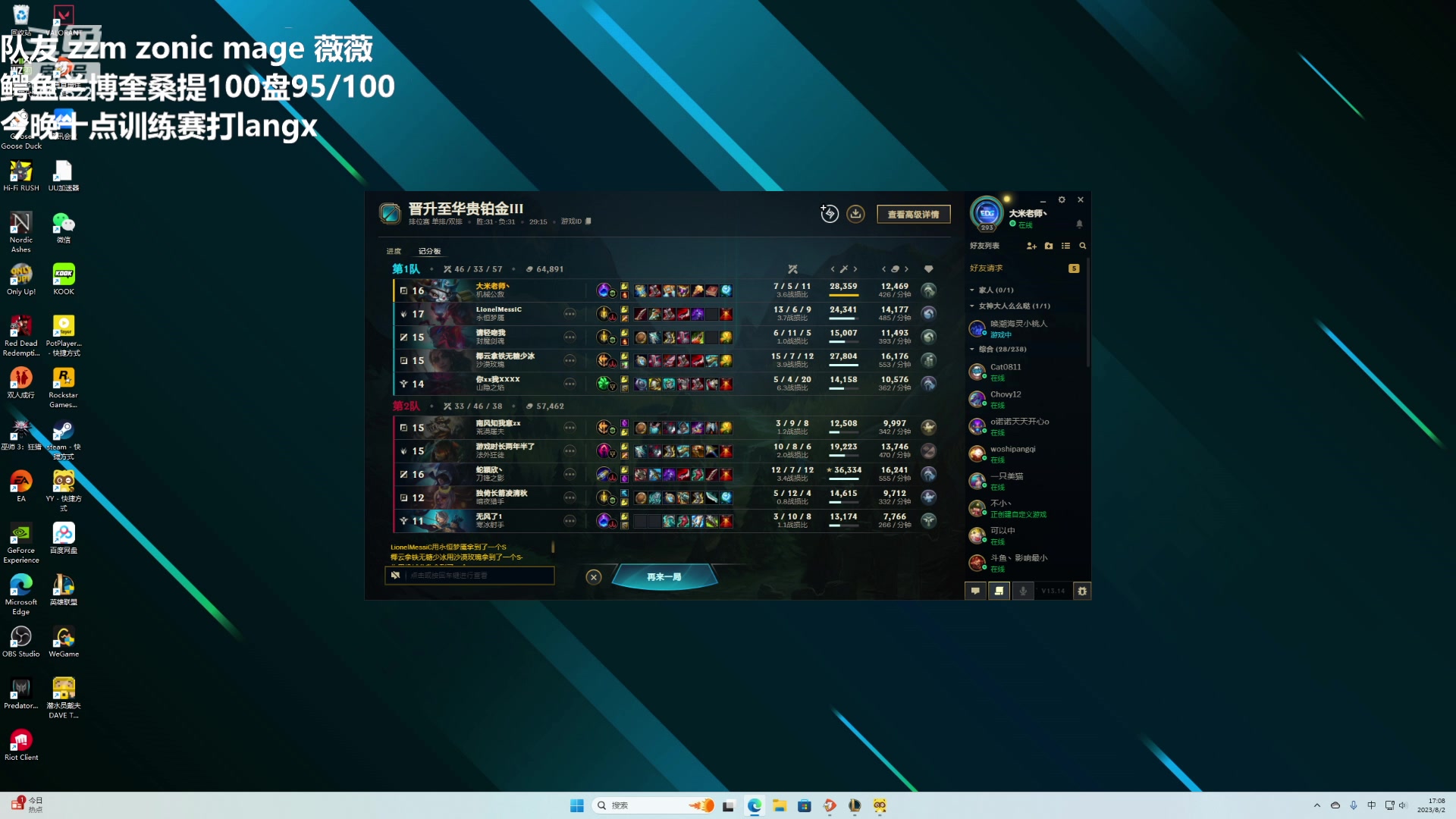Select player name 游戏时长两年半了
The image size is (1456, 819).
tap(505, 447)
